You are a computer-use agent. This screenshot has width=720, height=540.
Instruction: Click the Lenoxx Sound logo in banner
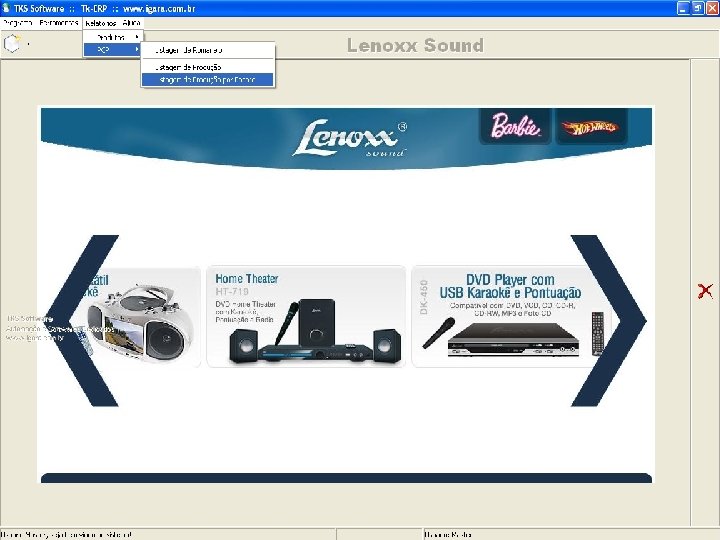click(350, 138)
